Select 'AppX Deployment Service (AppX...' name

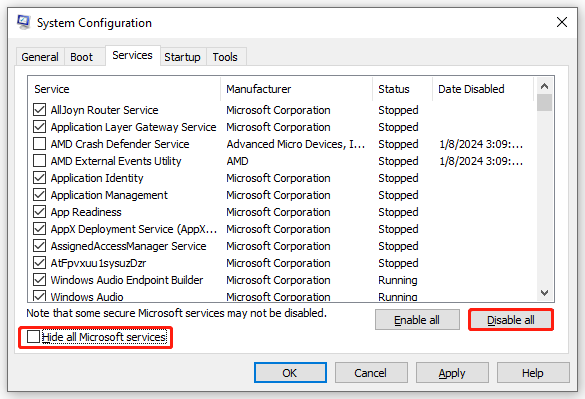point(134,229)
